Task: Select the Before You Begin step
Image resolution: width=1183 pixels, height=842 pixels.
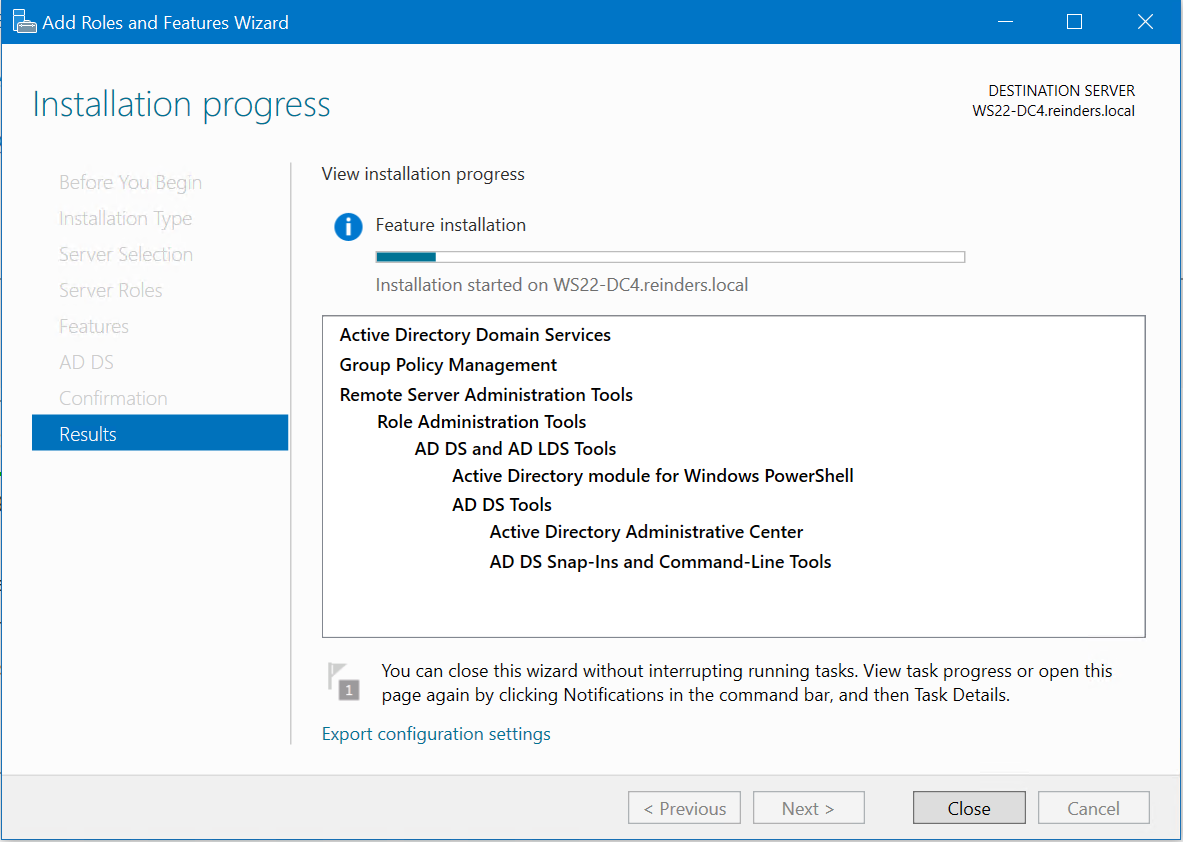Action: 130,182
